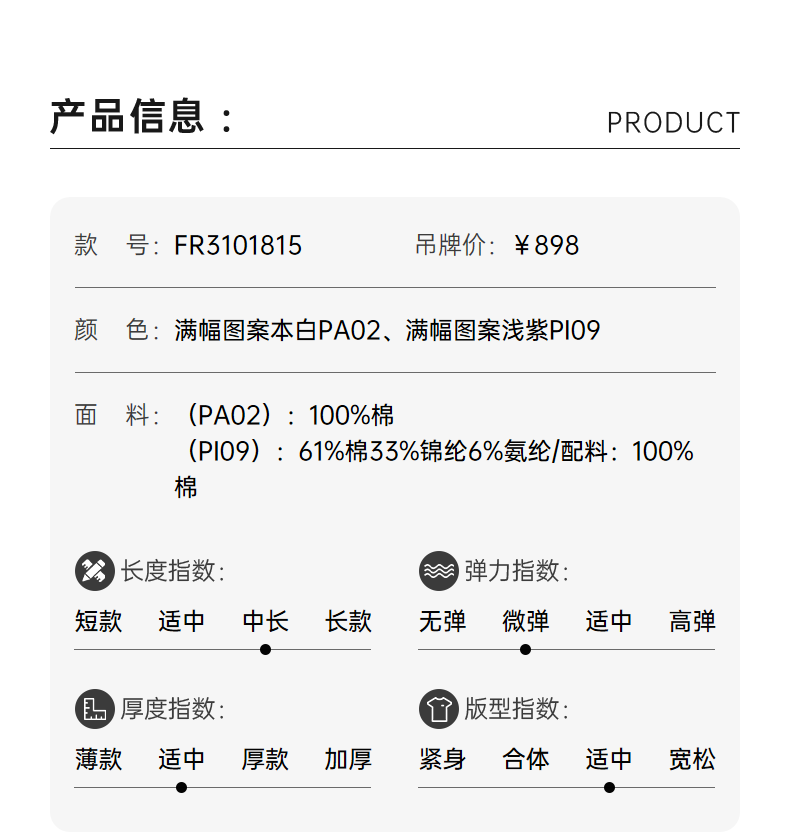Select 短款 on the length scale
The image size is (790, 832).
(98, 621)
